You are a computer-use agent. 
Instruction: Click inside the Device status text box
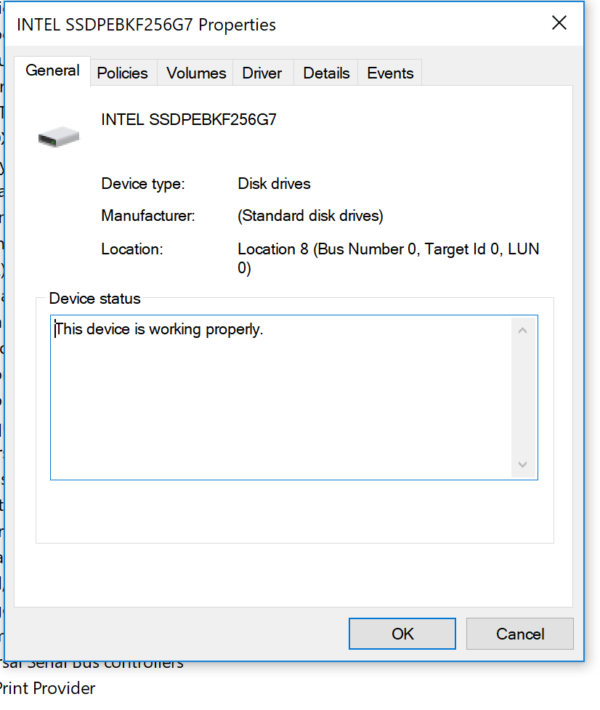(x=294, y=398)
